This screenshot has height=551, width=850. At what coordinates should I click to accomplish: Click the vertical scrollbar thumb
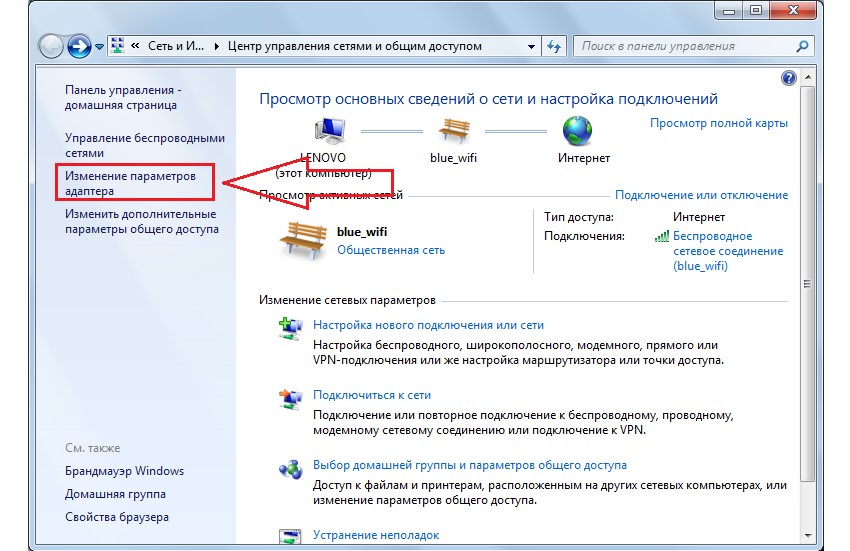pos(808,284)
